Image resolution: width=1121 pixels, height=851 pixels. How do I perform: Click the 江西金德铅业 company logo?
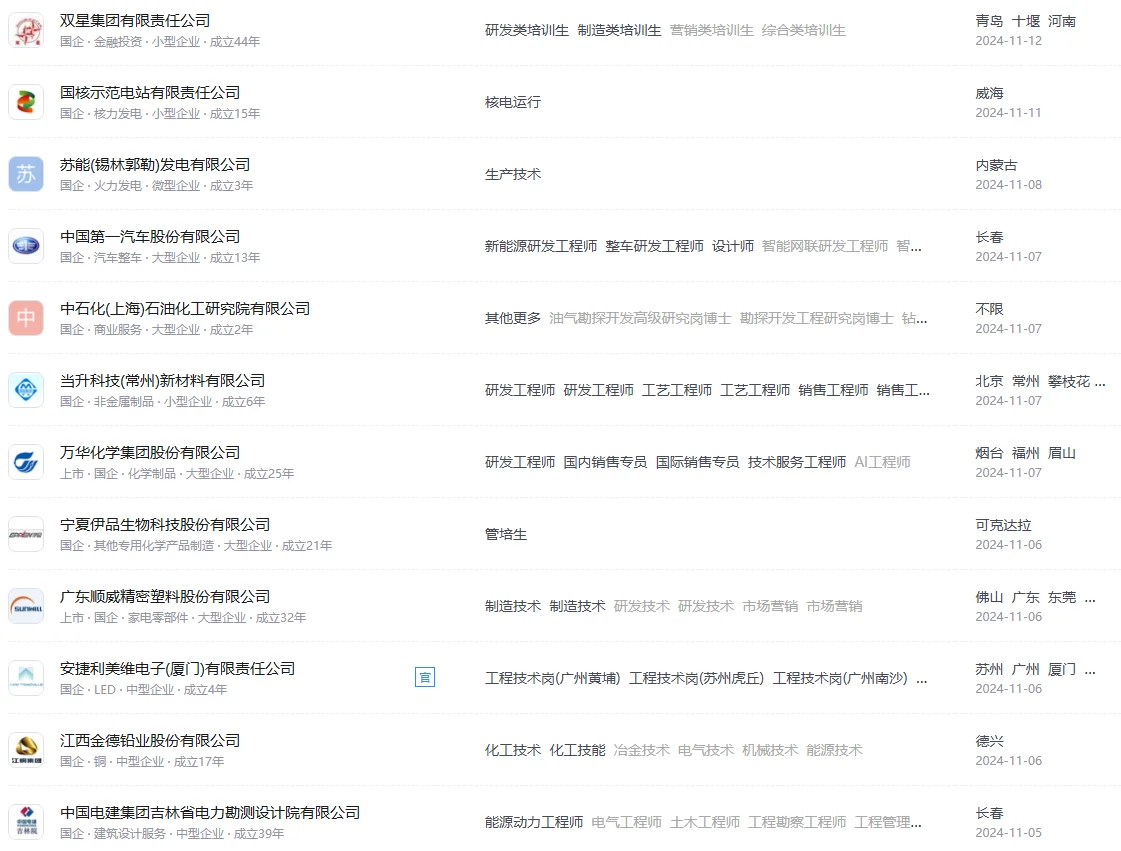coord(26,750)
